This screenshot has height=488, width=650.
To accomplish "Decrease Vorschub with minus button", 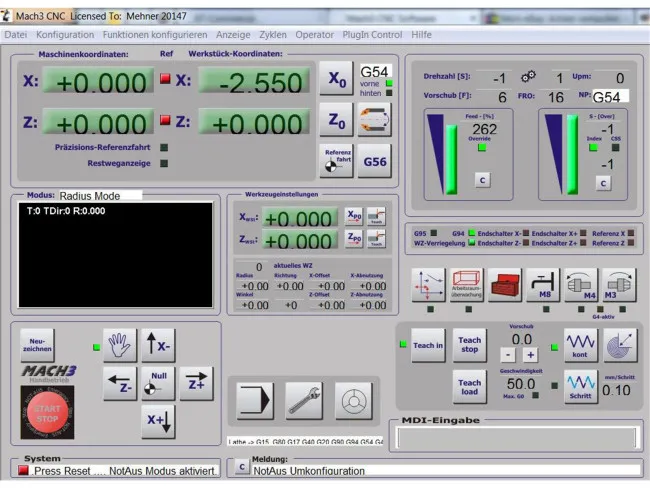I will pos(508,354).
